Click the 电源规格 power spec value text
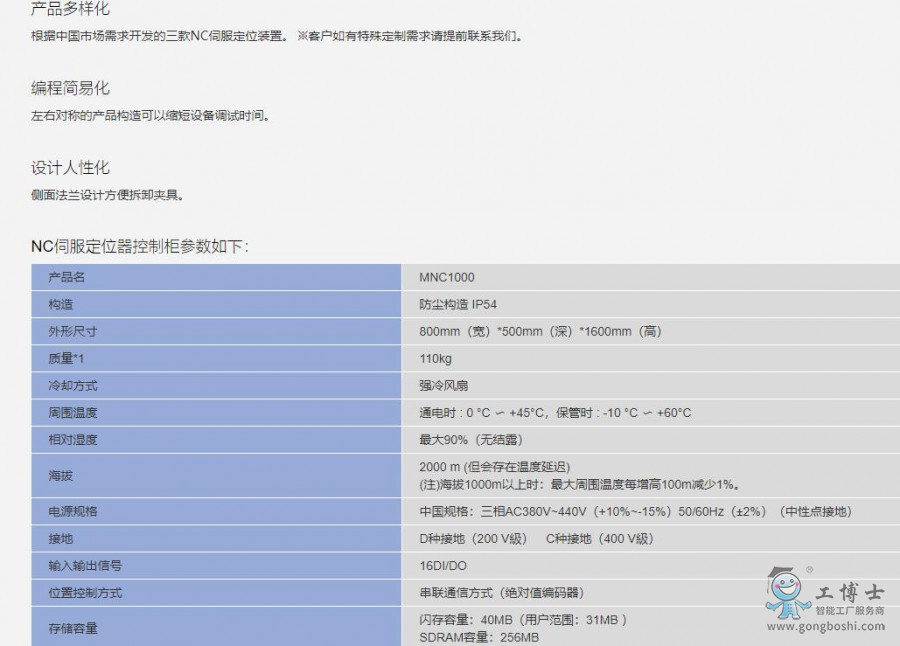 tap(635, 511)
